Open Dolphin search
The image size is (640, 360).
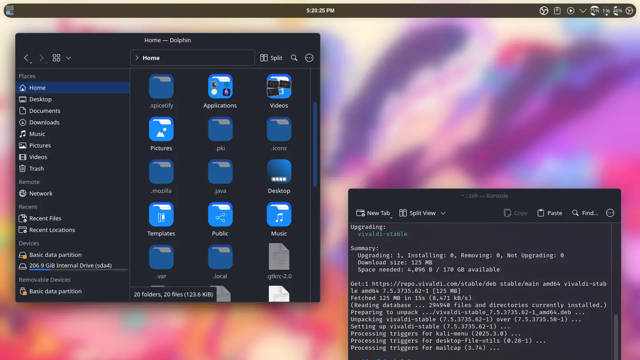(x=294, y=58)
